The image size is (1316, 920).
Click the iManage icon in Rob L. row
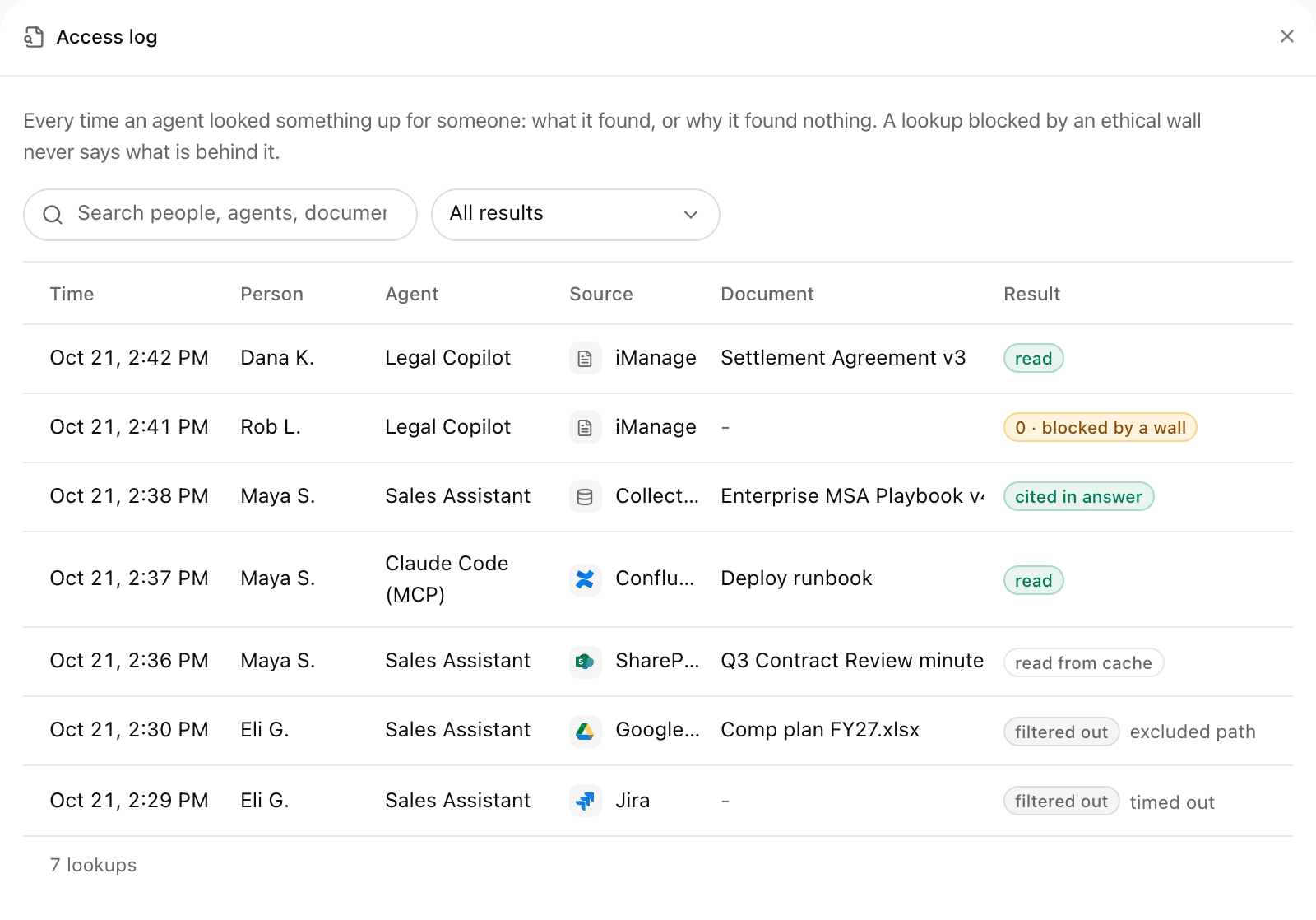tap(585, 427)
